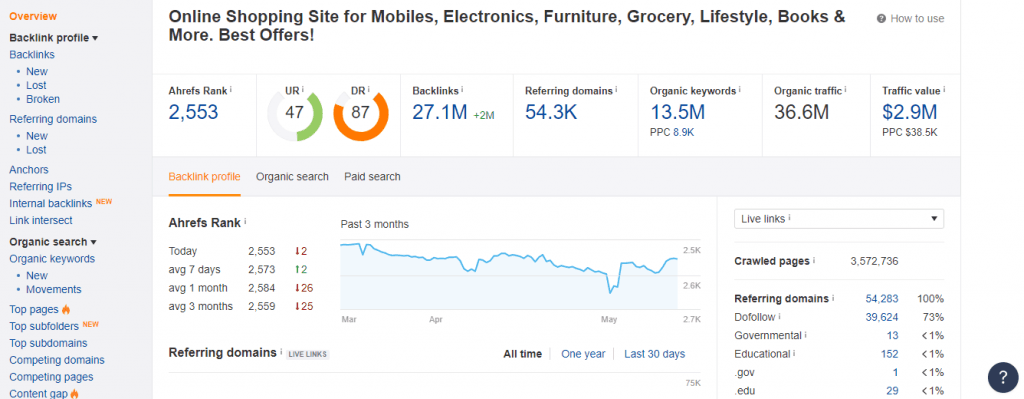The height and width of the screenshot is (399, 1024).
Task: Select the Last 30 days range
Action: 654,354
